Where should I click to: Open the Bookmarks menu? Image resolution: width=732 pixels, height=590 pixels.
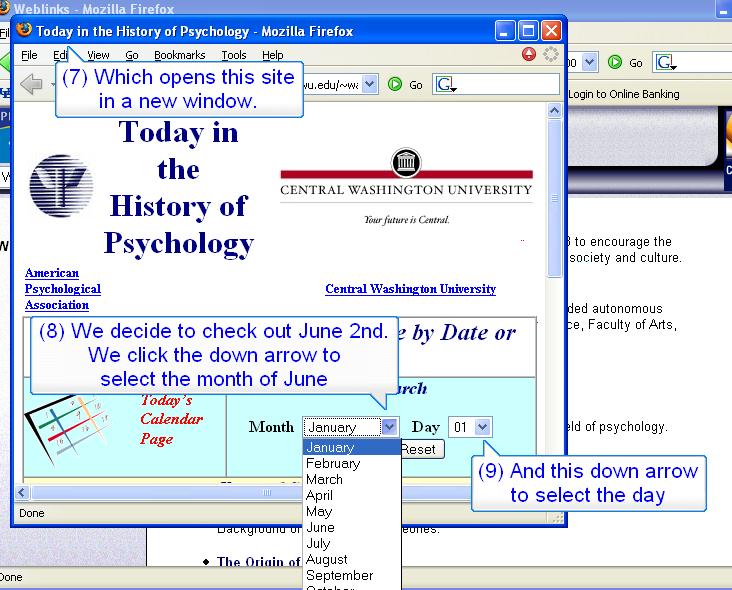180,55
